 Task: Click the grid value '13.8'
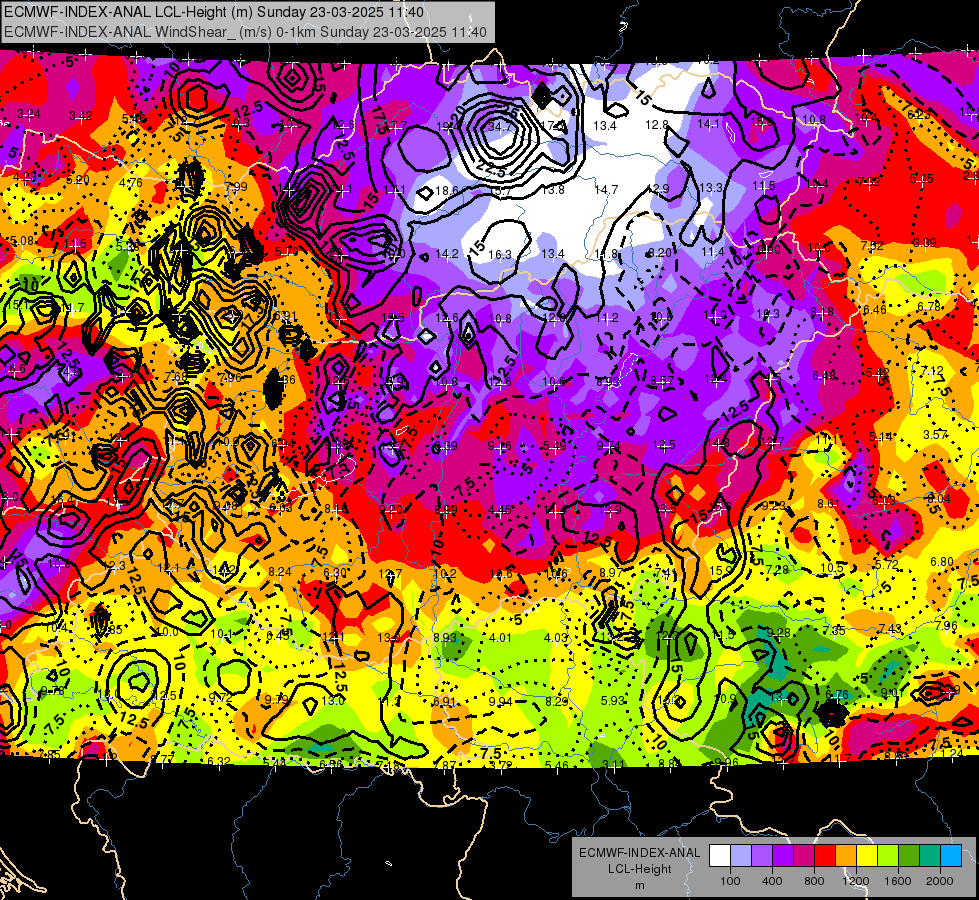click(x=553, y=189)
